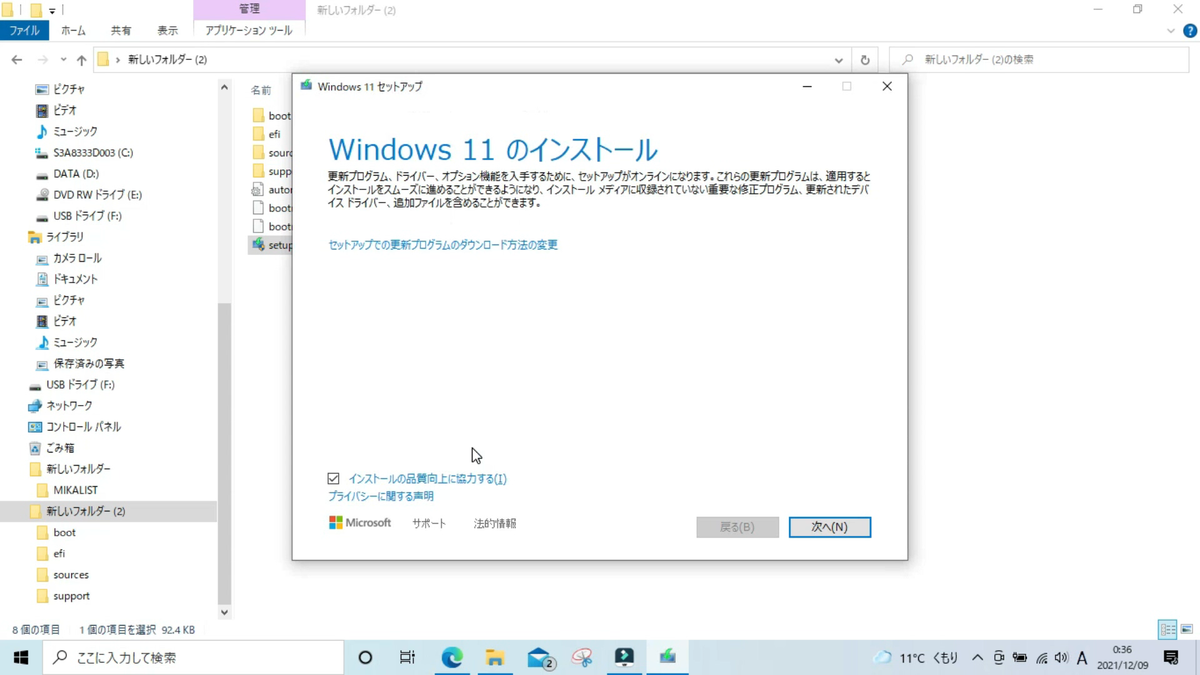Open File Explorer taskbar icon
This screenshot has width=1200, height=675.
495,657
